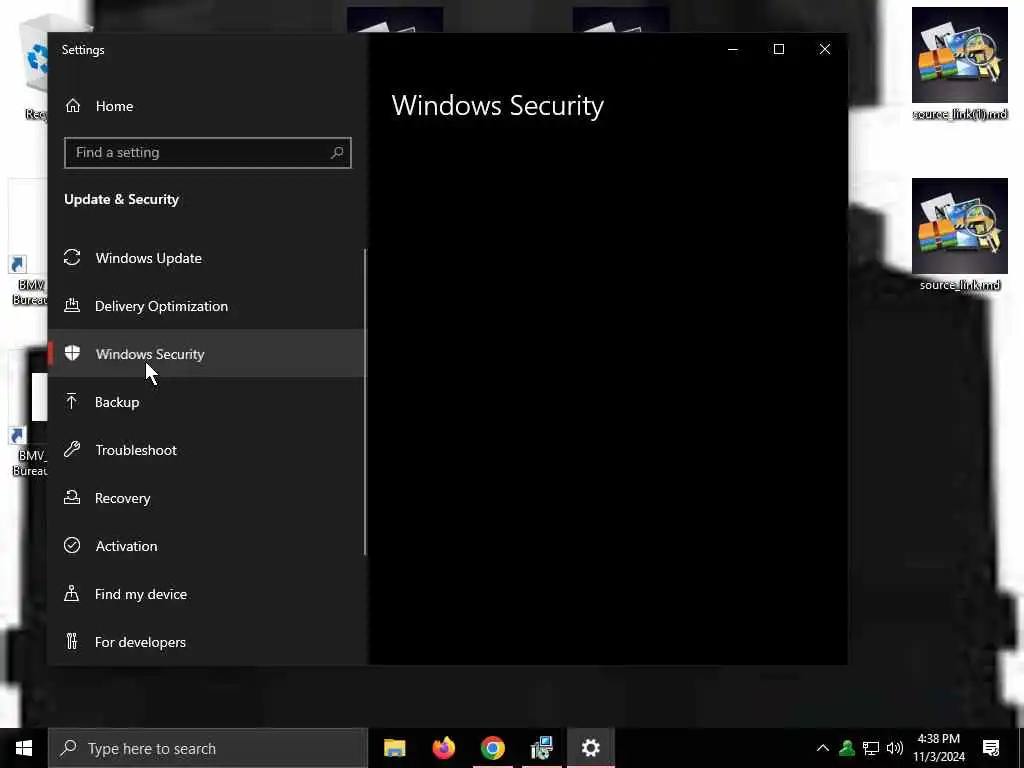Image resolution: width=1024 pixels, height=768 pixels.
Task: Focus the Find a setting search box
Action: click(208, 153)
